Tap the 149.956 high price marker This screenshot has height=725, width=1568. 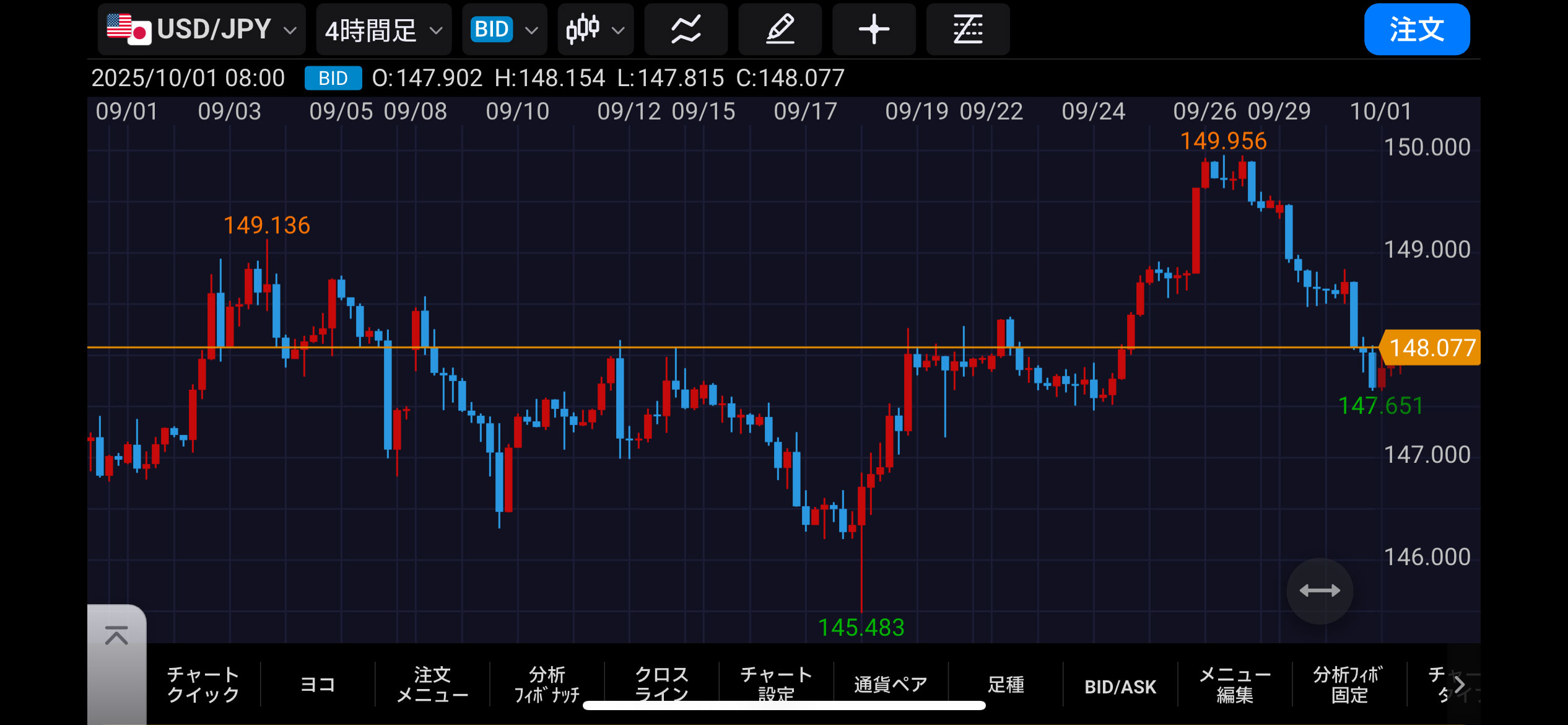coord(1223,141)
